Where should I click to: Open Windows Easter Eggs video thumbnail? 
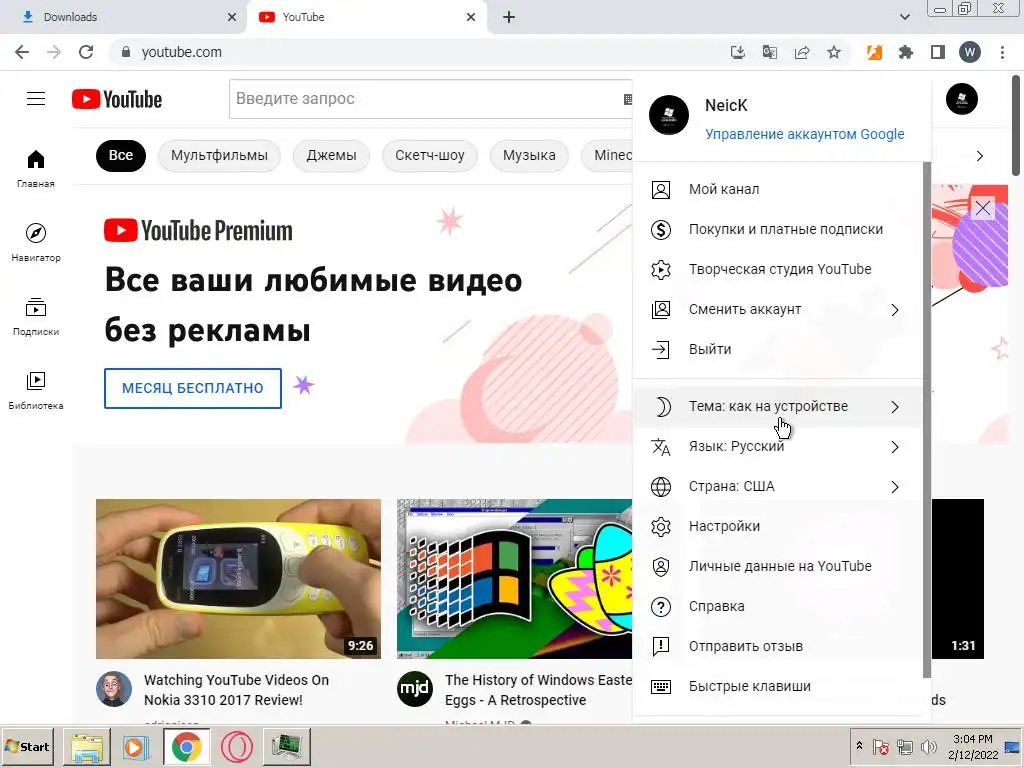[x=515, y=579]
